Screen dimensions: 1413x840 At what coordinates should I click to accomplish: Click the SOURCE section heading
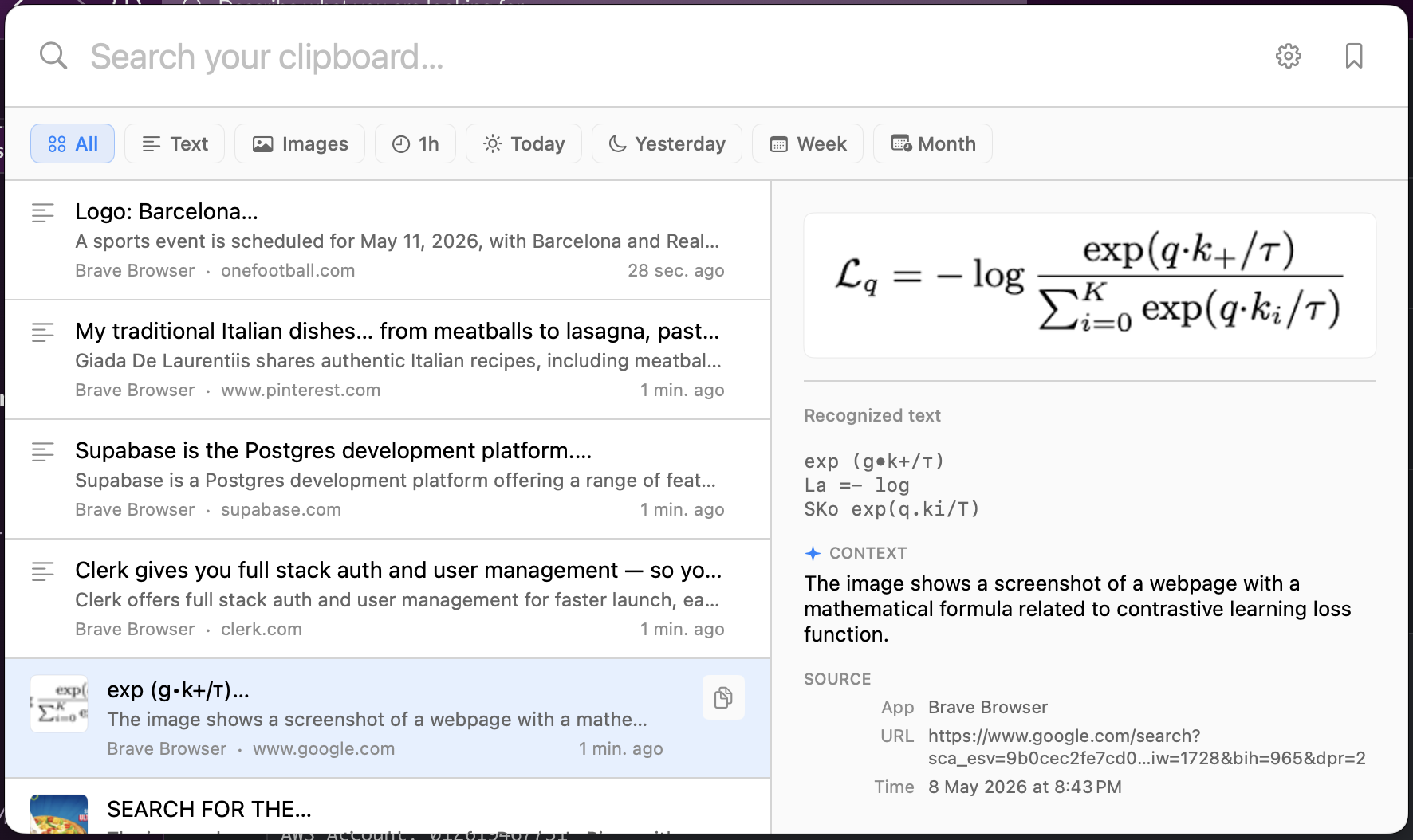pyautogui.click(x=837, y=679)
